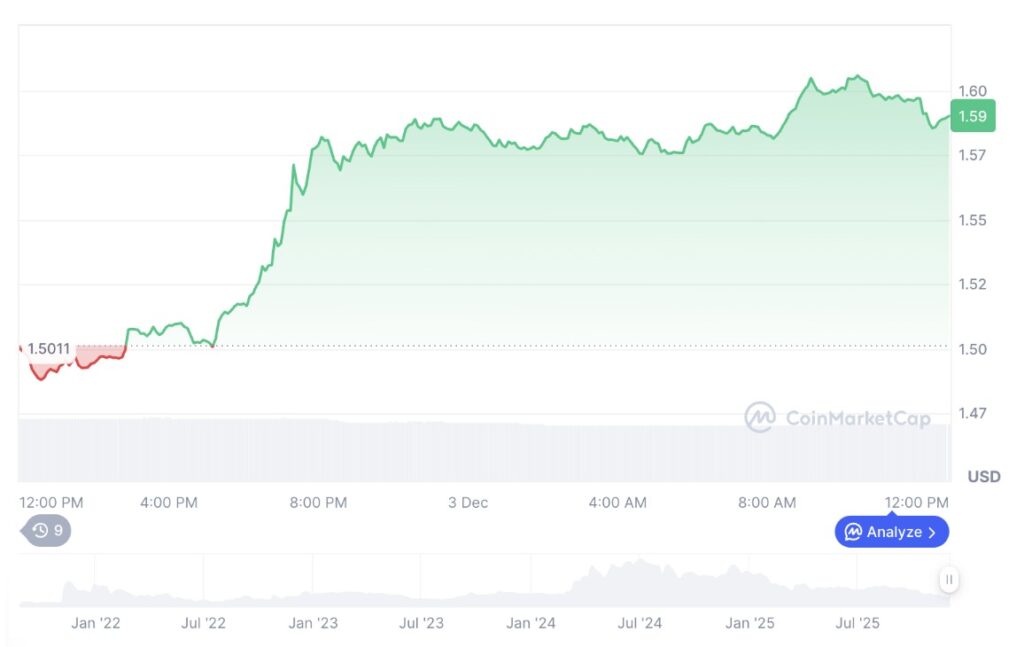Click the history events badge showing 9
1024x647 pixels.
[x=47, y=531]
